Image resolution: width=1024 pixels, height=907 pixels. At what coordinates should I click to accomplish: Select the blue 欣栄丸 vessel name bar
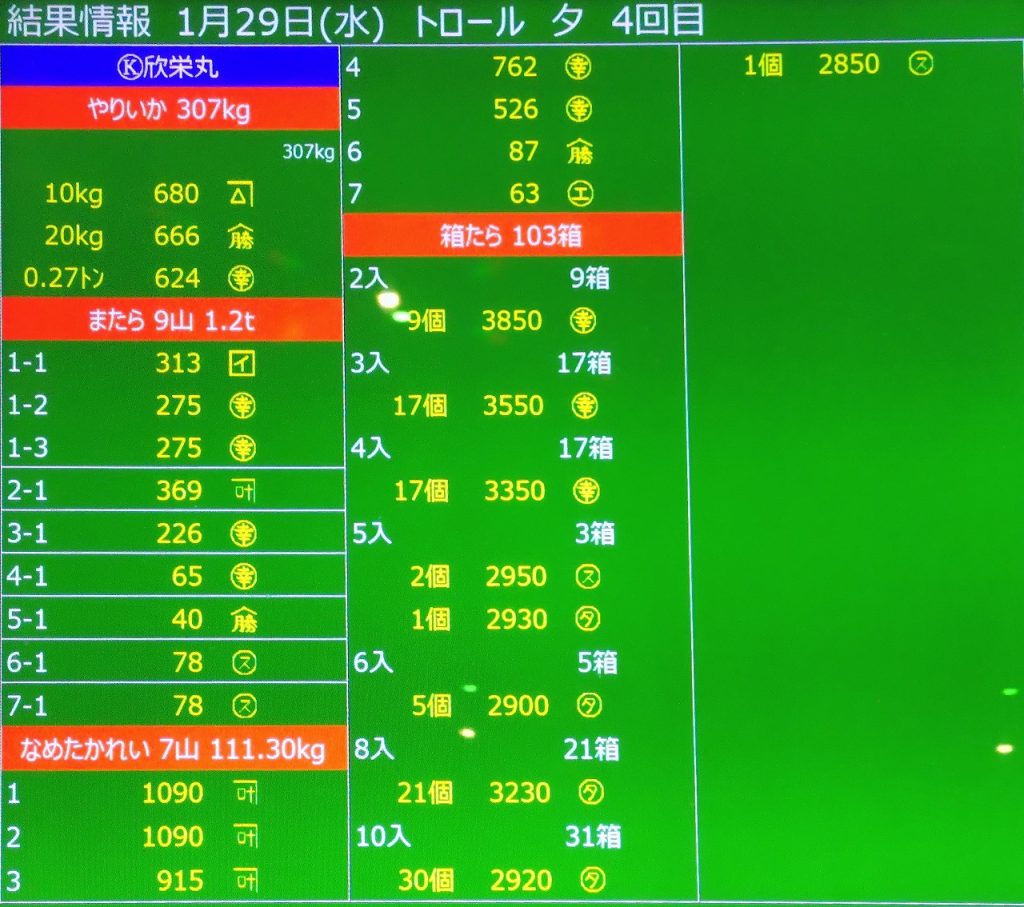[171, 67]
